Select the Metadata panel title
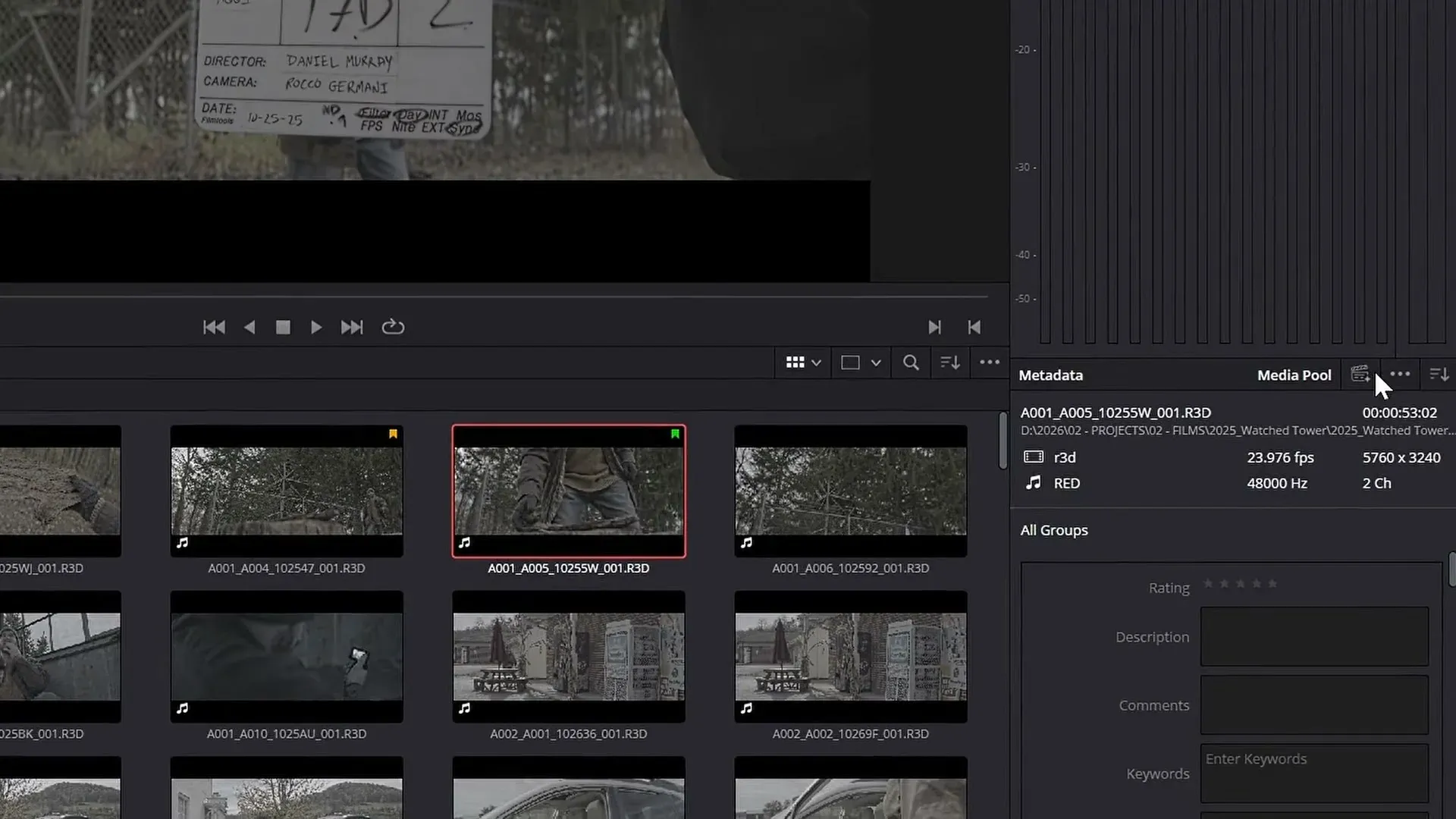1456x819 pixels. click(1050, 375)
